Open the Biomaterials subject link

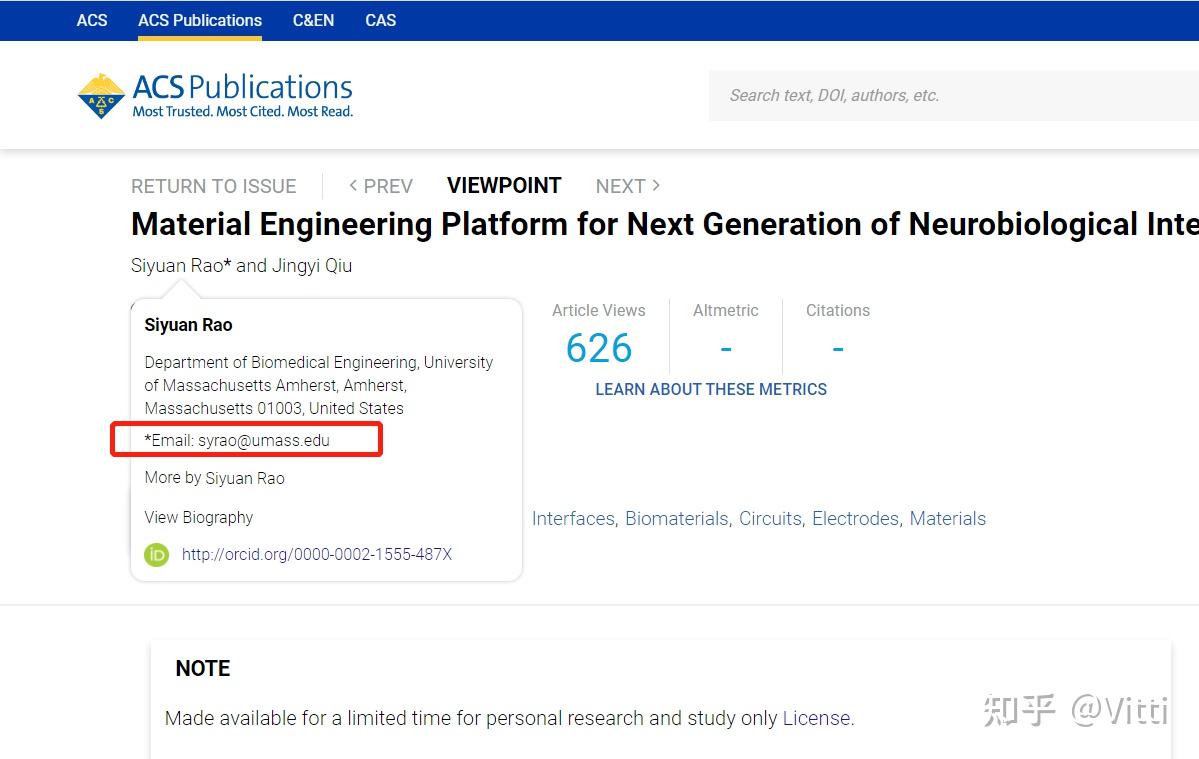click(677, 518)
